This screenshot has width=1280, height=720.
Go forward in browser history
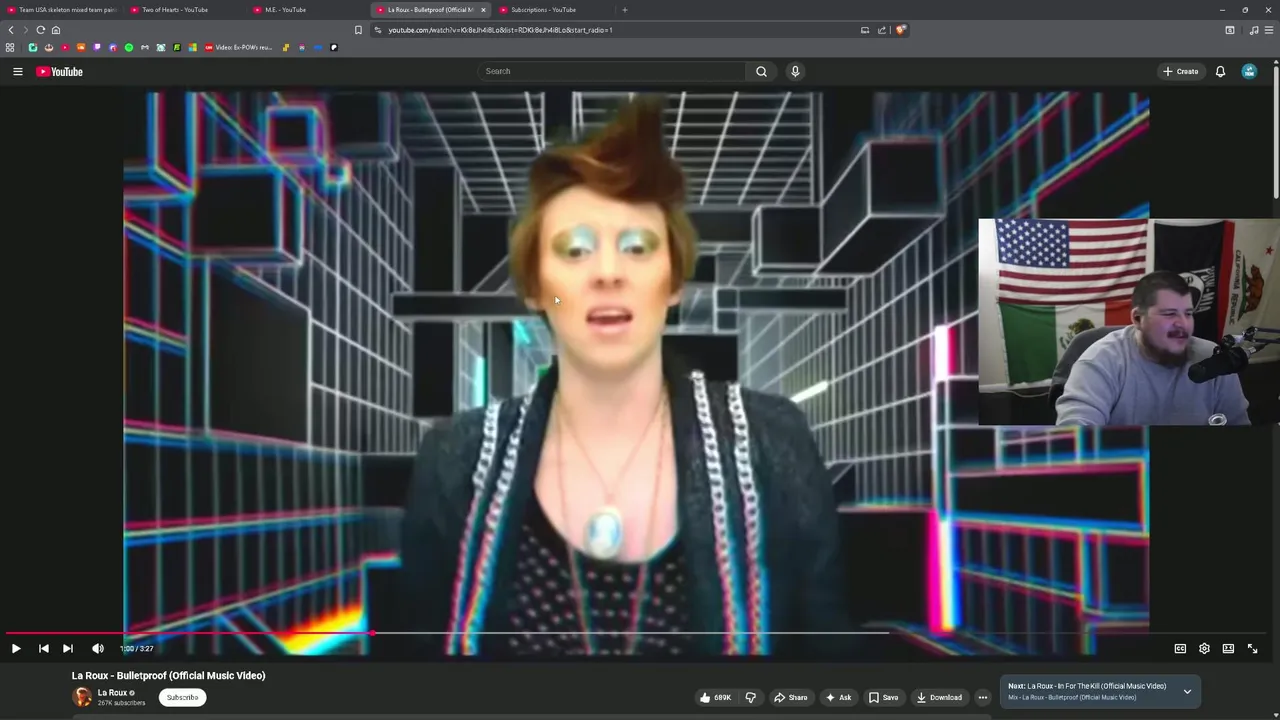pos(26,30)
